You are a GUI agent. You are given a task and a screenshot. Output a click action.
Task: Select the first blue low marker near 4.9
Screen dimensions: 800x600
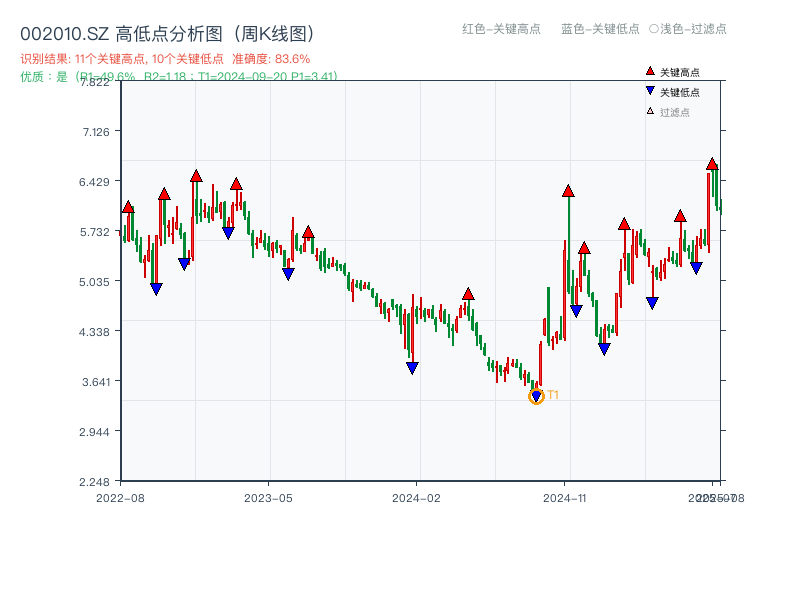pyautogui.click(x=156, y=289)
